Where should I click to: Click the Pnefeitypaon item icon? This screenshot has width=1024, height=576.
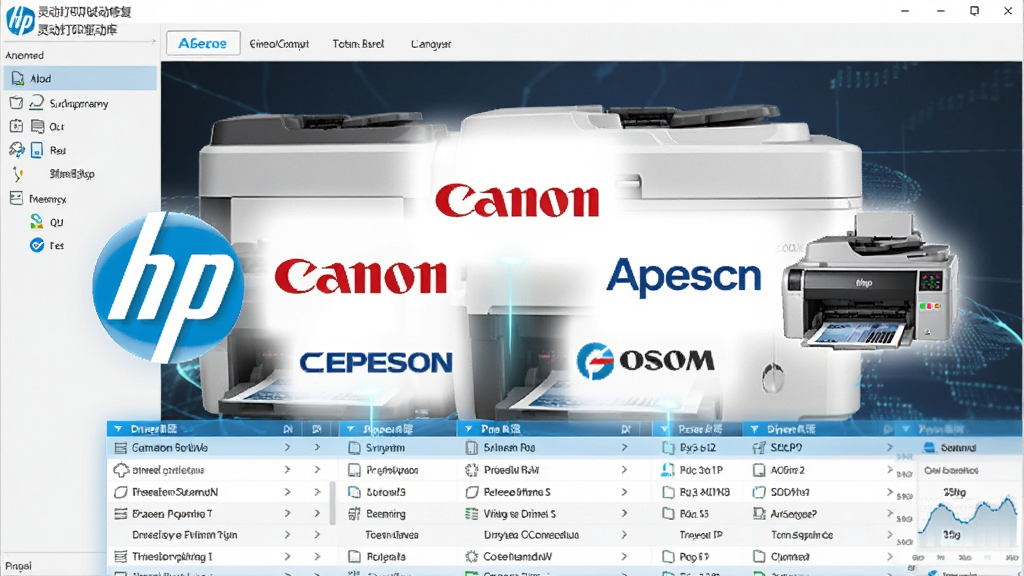pyautogui.click(x=354, y=470)
